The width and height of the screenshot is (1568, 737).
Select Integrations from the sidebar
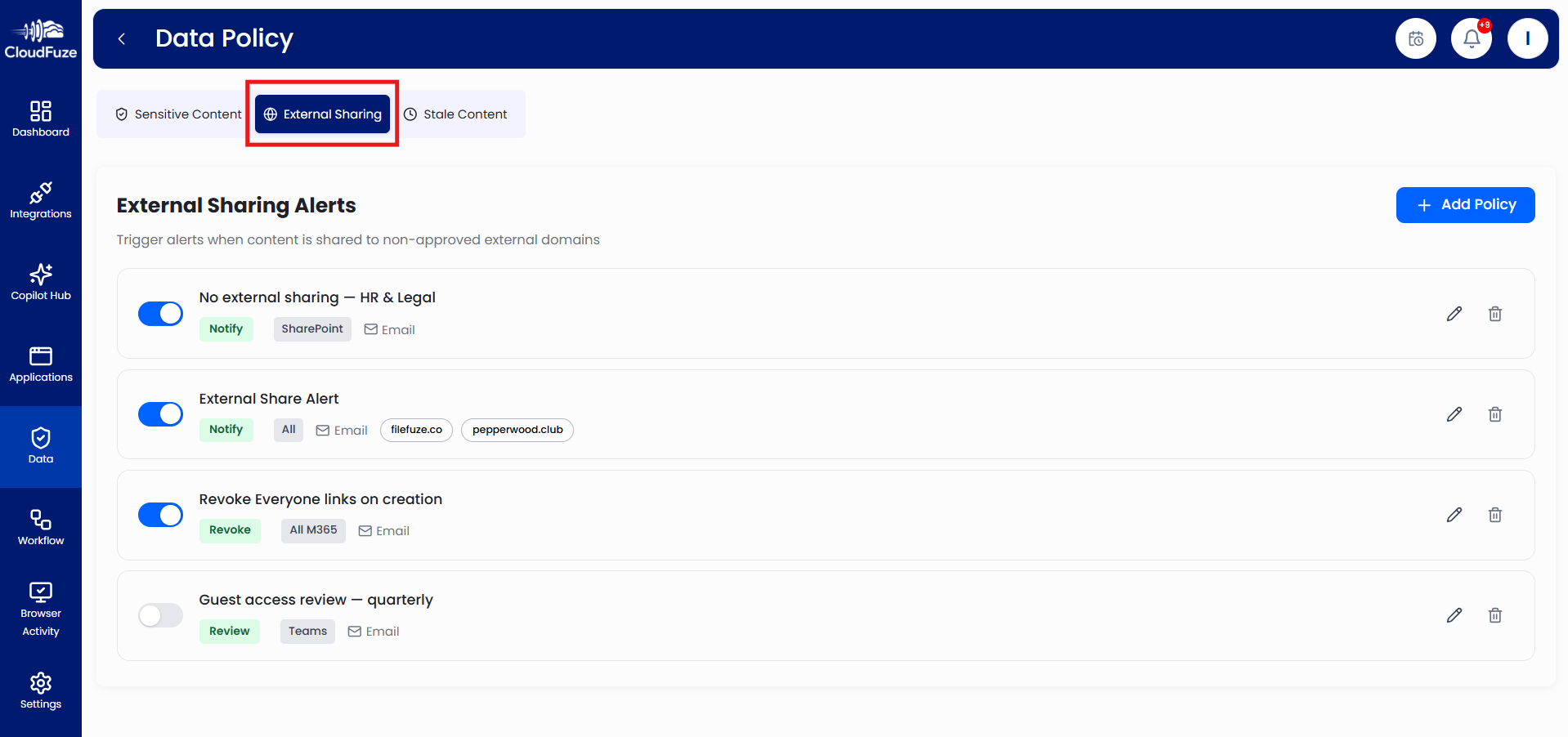click(x=40, y=200)
